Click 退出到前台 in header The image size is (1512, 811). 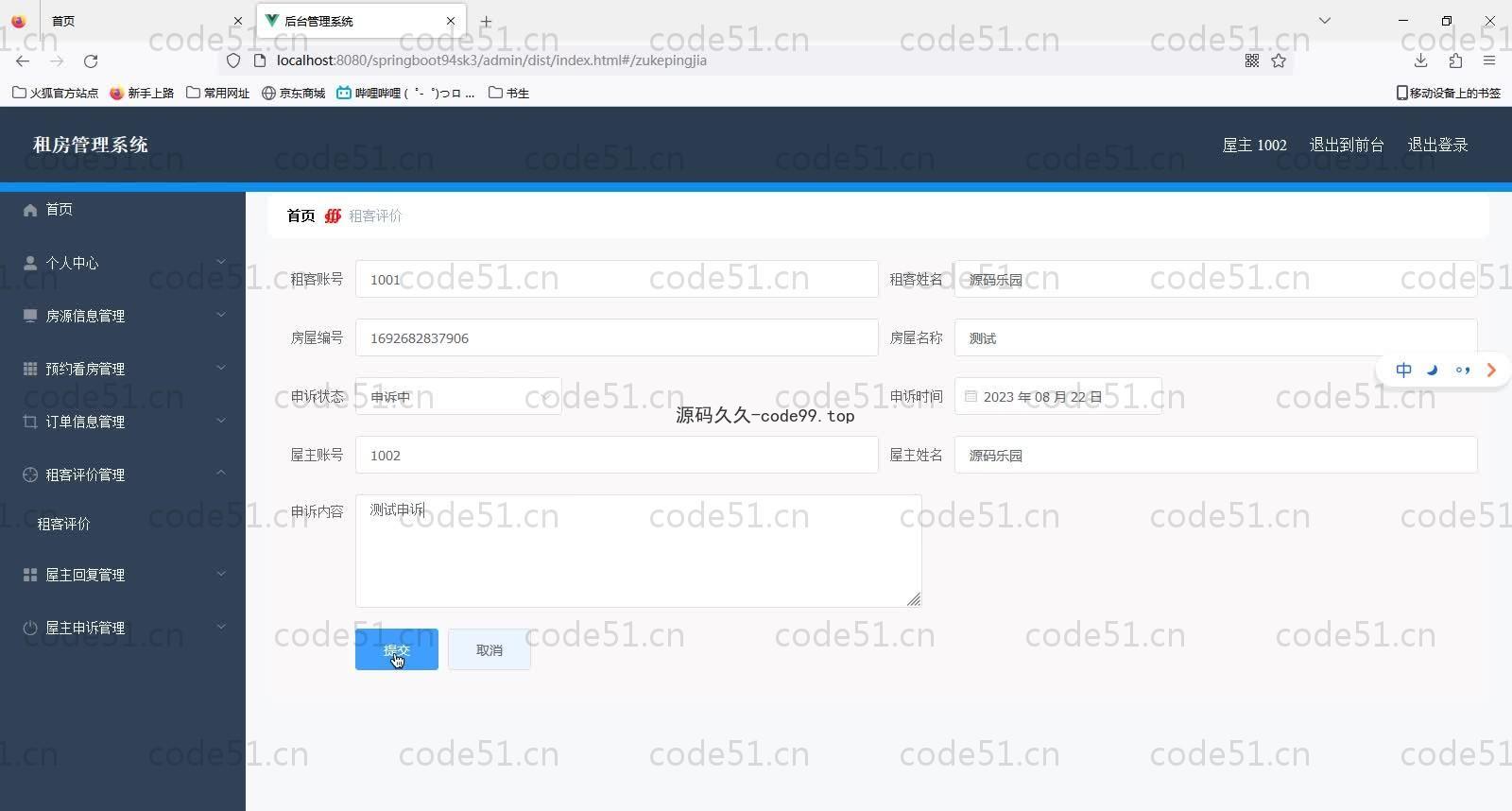point(1347,145)
